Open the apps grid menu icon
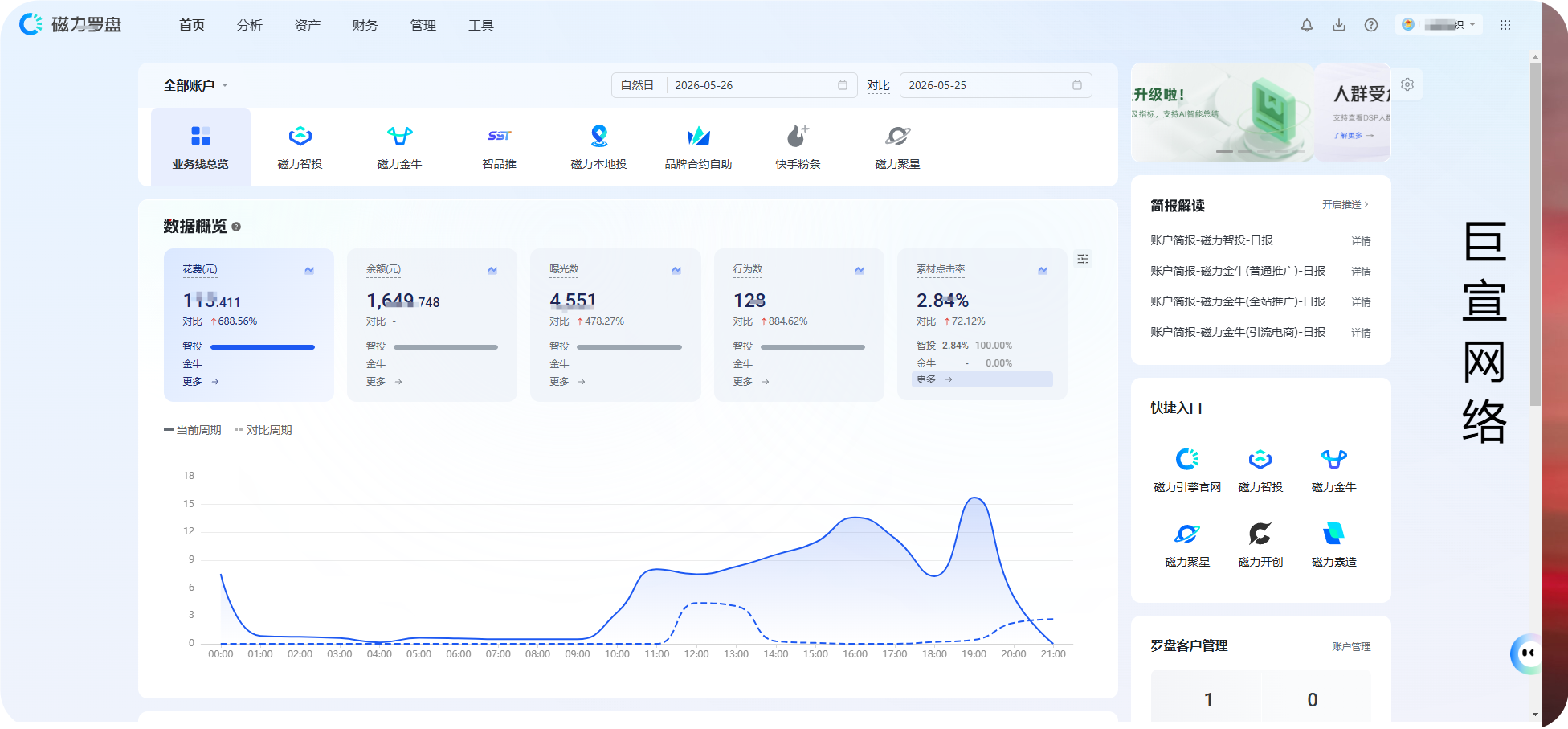Viewport: 1568px width, 729px height. (1505, 25)
